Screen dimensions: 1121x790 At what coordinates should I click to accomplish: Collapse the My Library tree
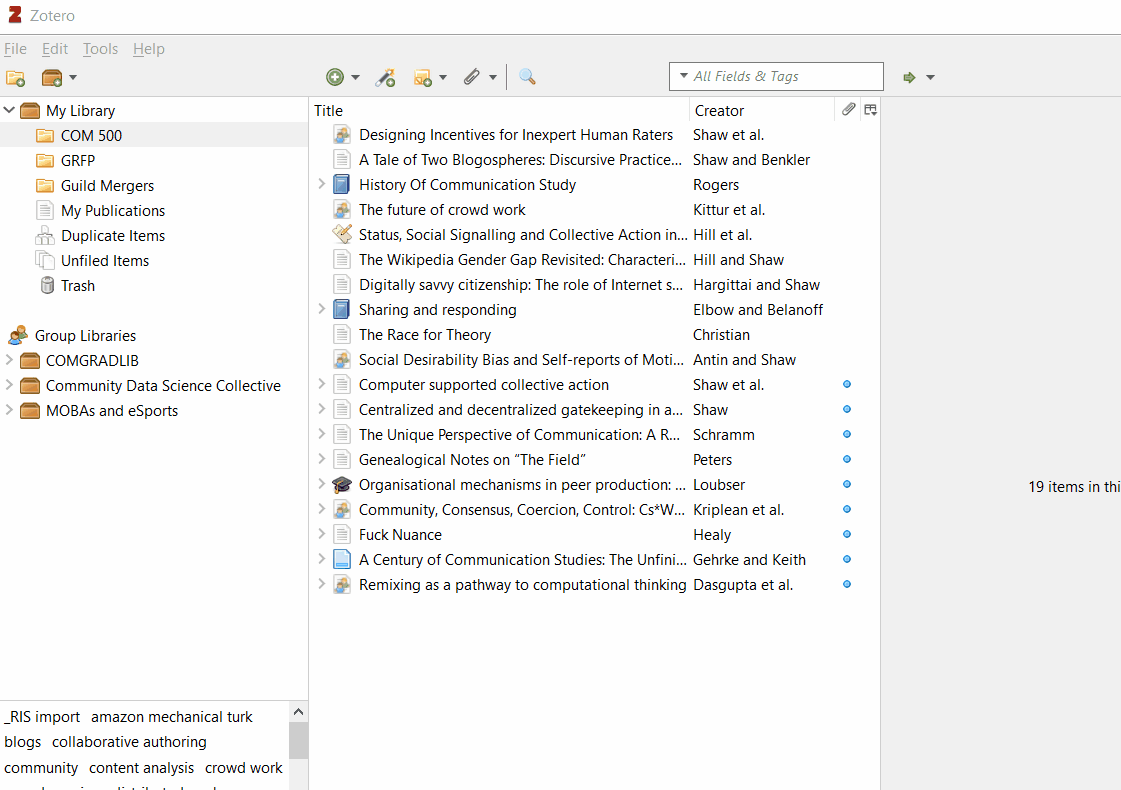[9, 110]
